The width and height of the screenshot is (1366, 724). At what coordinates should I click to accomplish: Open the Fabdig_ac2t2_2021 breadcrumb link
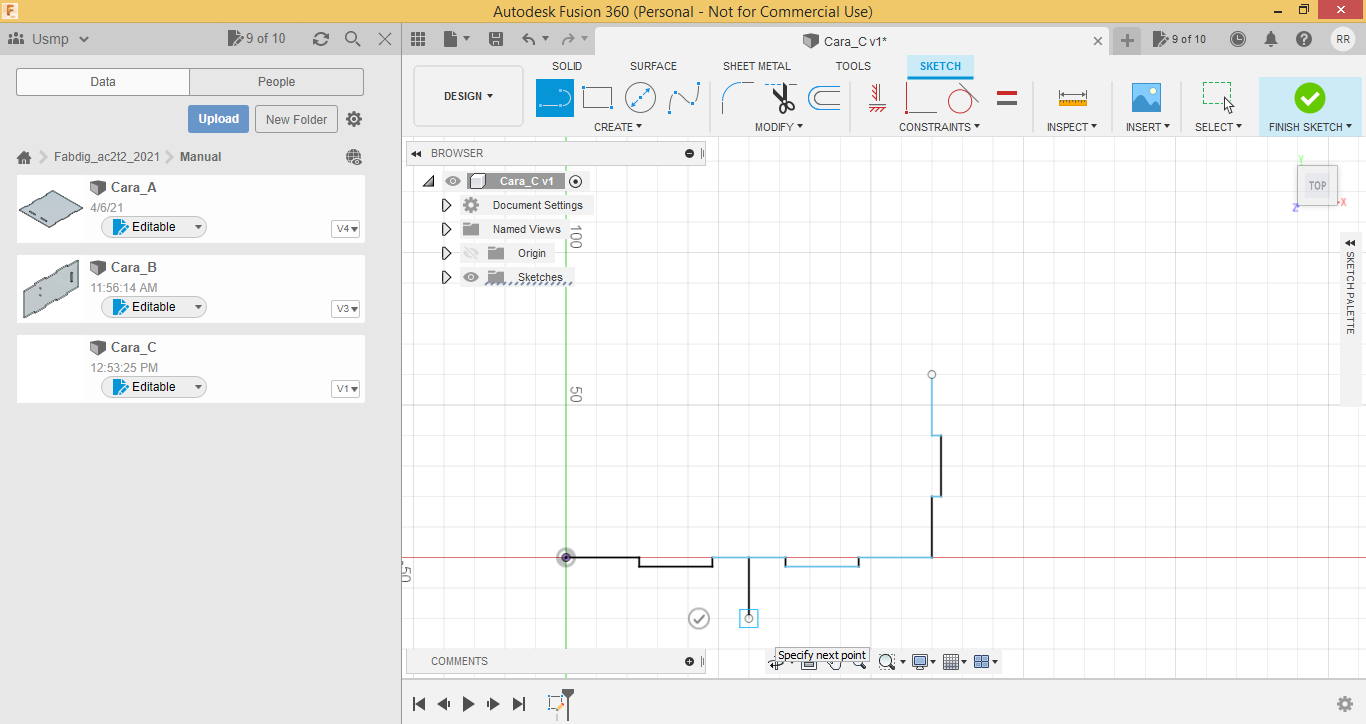click(x=106, y=157)
